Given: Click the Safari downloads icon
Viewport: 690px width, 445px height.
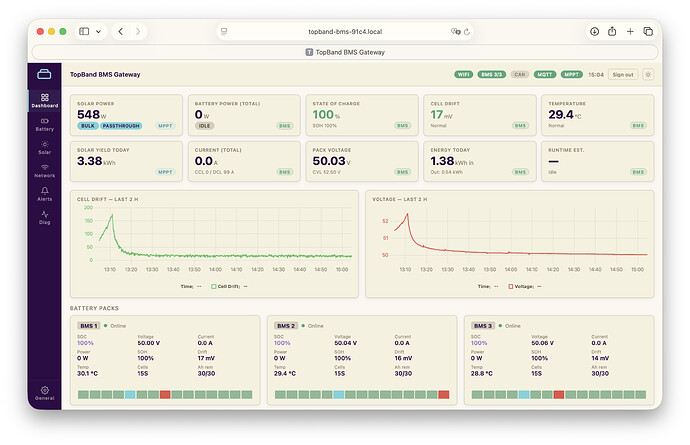Looking at the screenshot, I should tap(594, 31).
